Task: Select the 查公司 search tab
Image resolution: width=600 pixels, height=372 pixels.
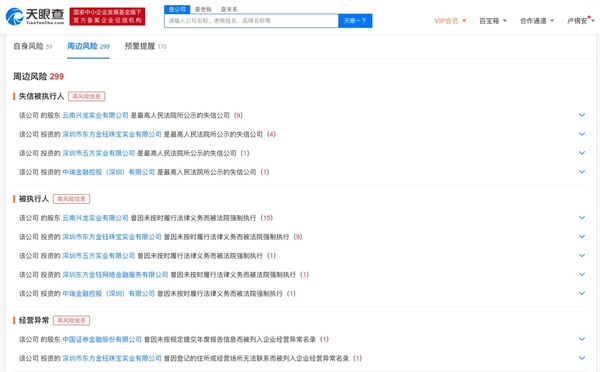Action: 177,9
